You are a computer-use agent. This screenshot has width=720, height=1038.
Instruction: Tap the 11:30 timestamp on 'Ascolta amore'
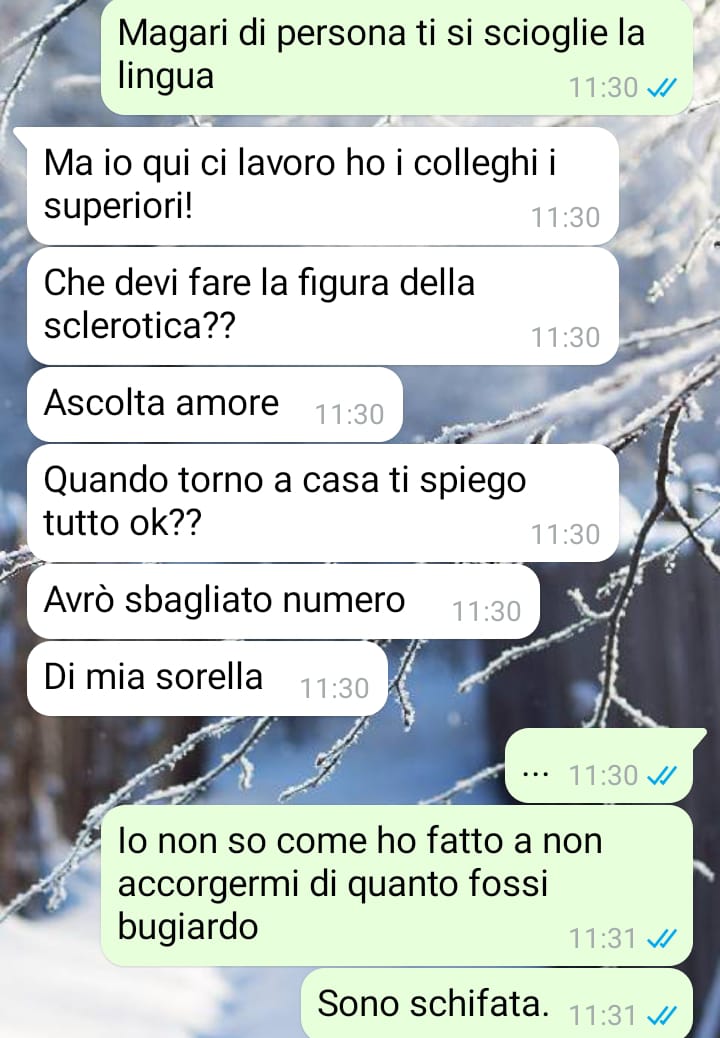click(349, 414)
